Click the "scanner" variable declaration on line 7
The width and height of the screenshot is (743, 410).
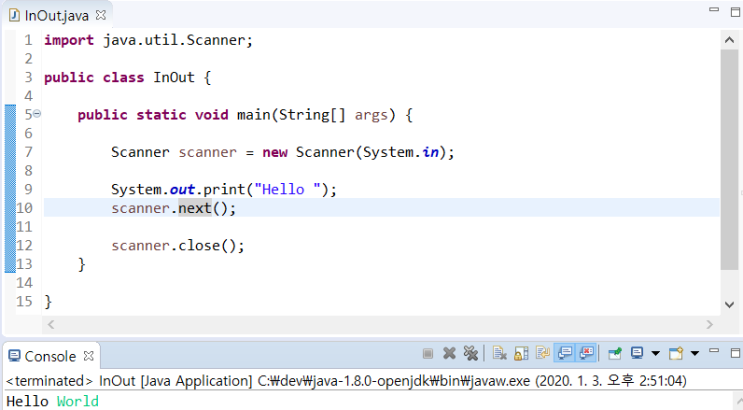point(208,152)
